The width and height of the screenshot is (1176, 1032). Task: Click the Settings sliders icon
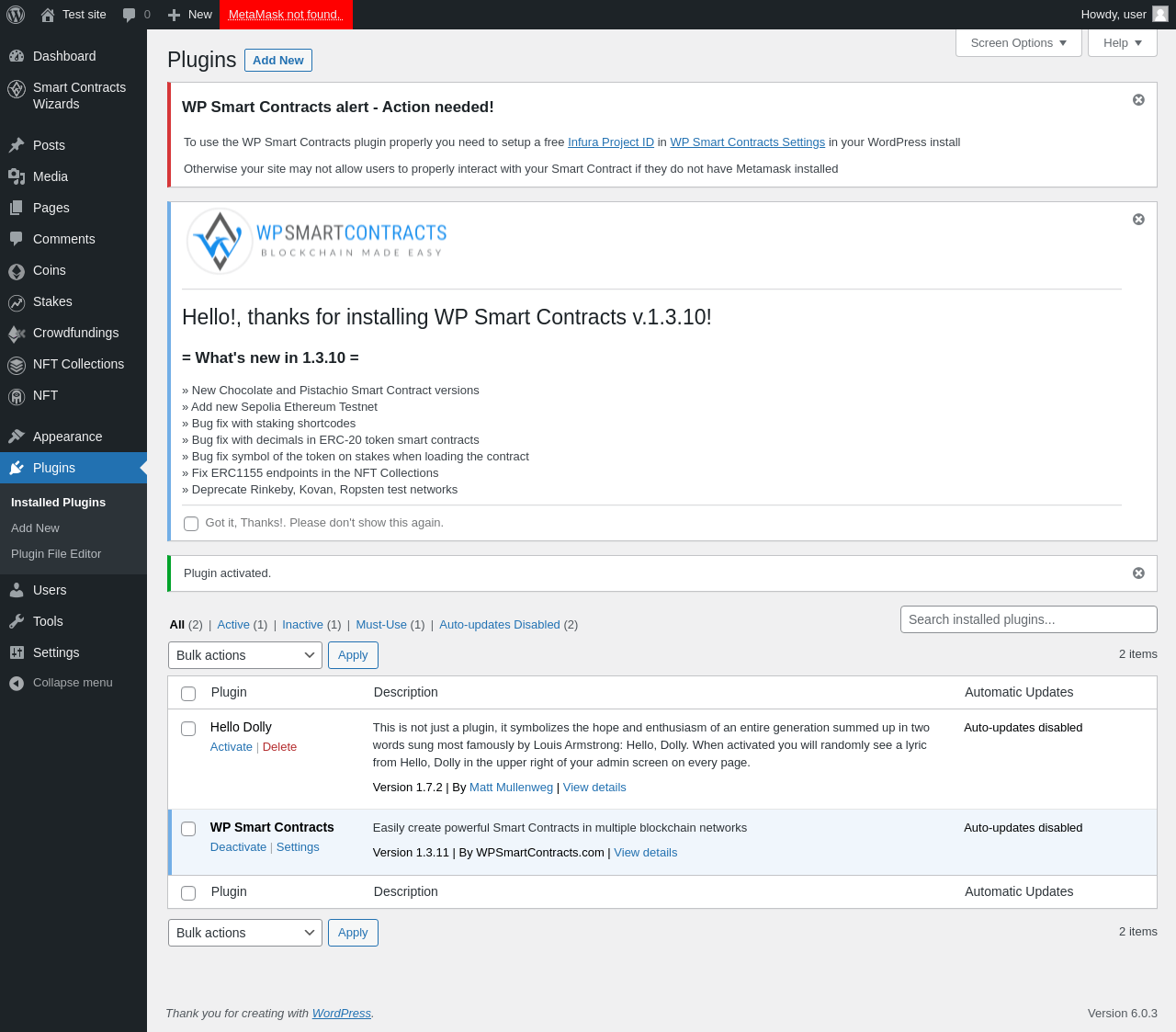click(x=17, y=652)
